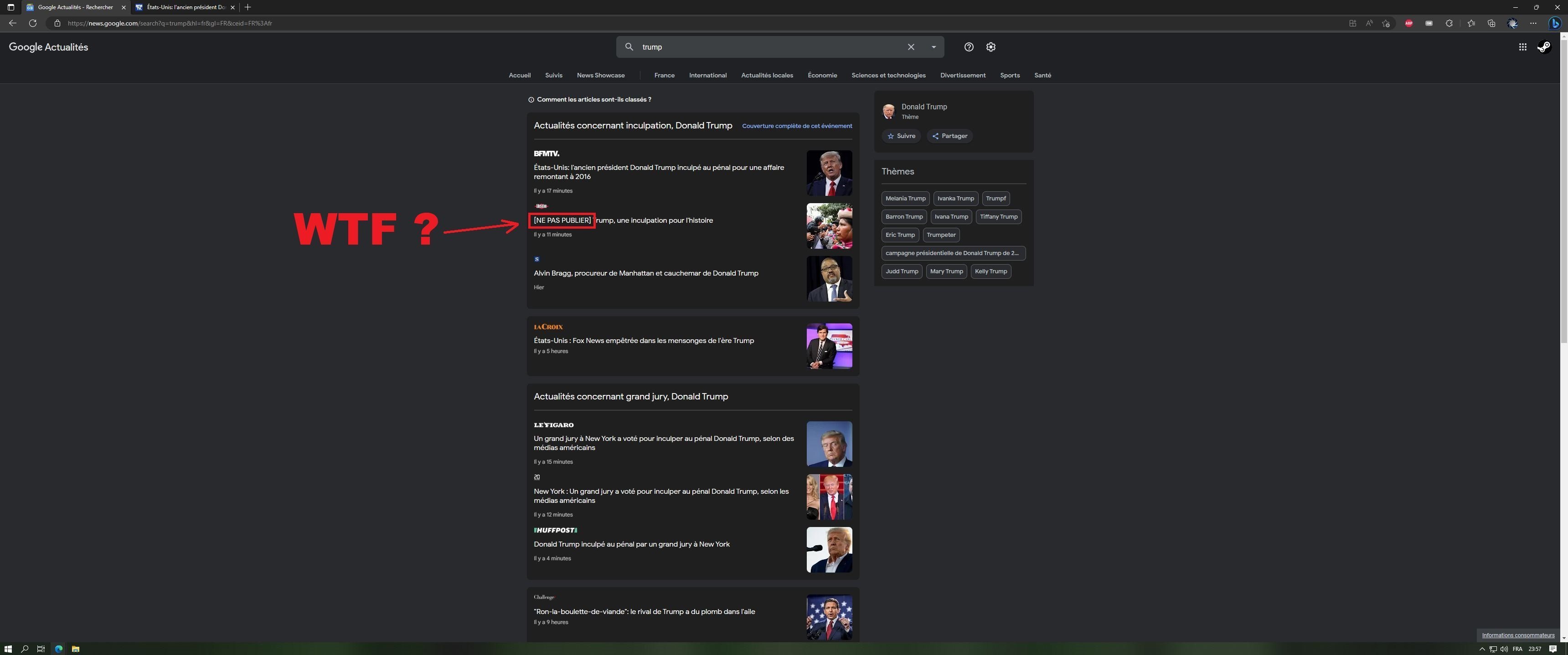Switch to the Google Actualités tab

tap(75, 7)
